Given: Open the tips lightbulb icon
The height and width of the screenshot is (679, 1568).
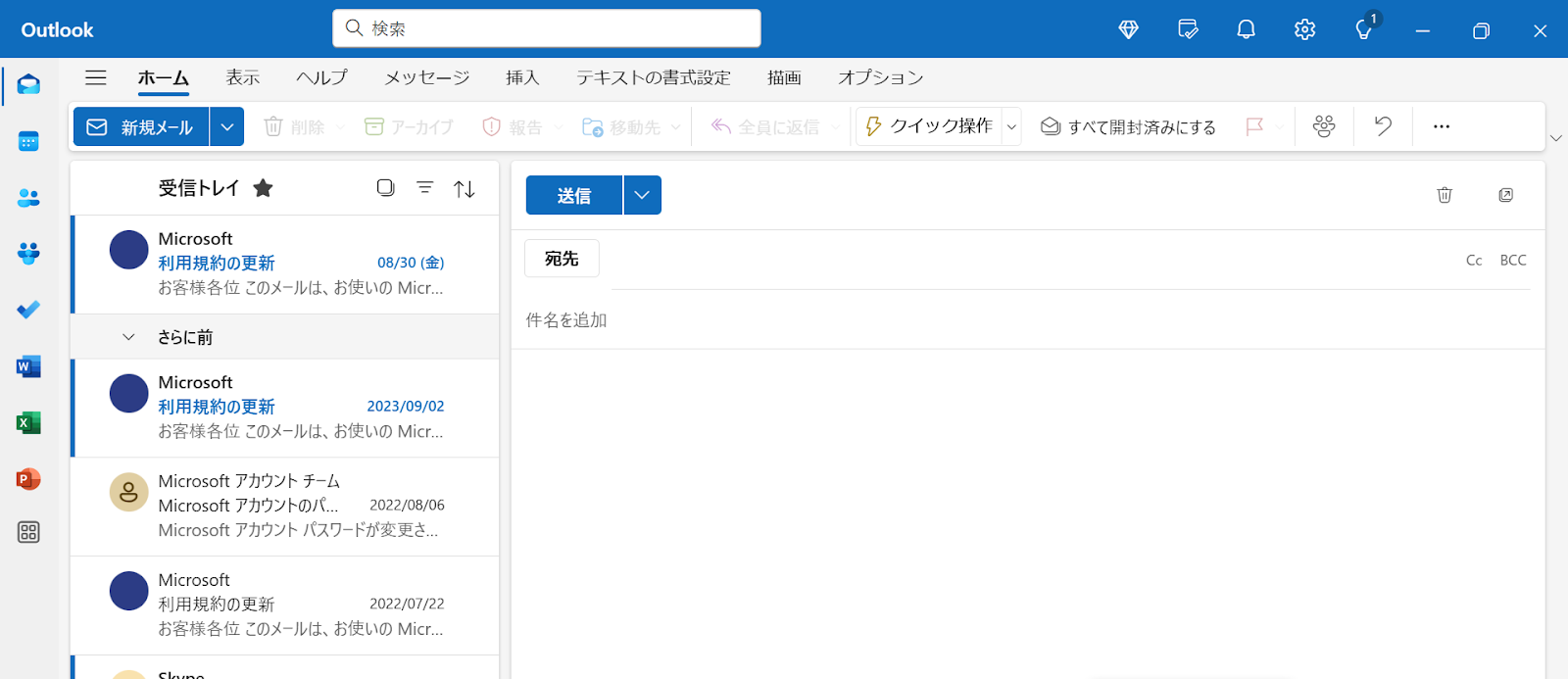Looking at the screenshot, I should coord(1364,27).
